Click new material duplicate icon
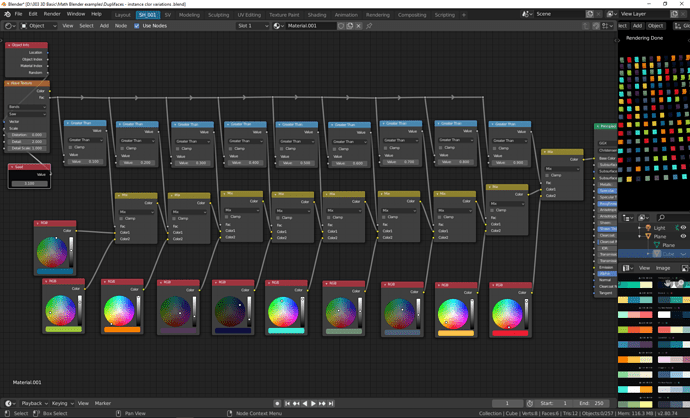 pos(350,26)
